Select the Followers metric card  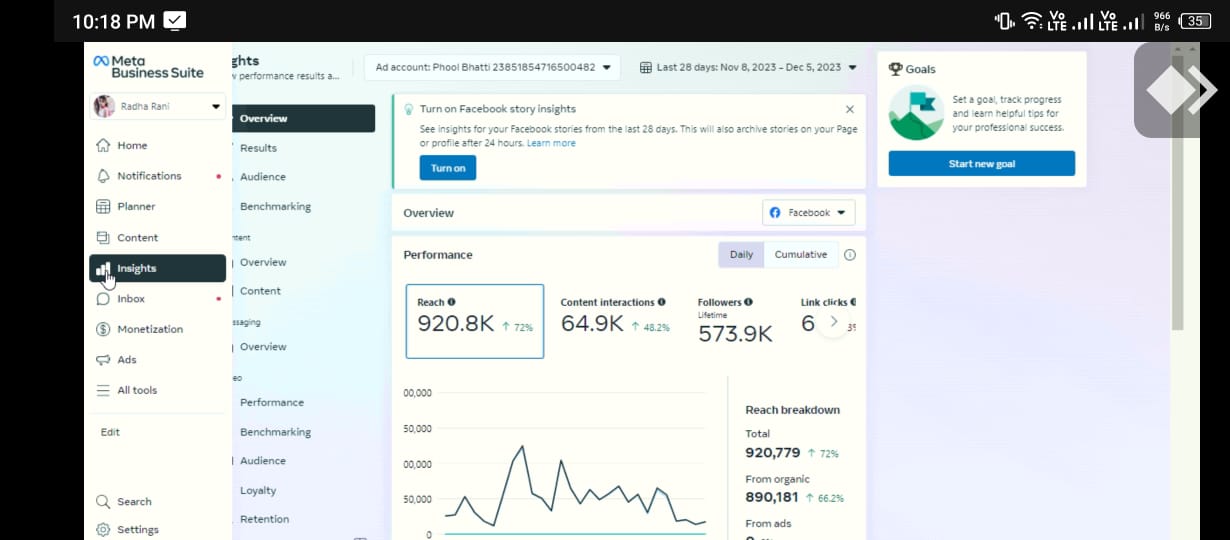point(737,321)
